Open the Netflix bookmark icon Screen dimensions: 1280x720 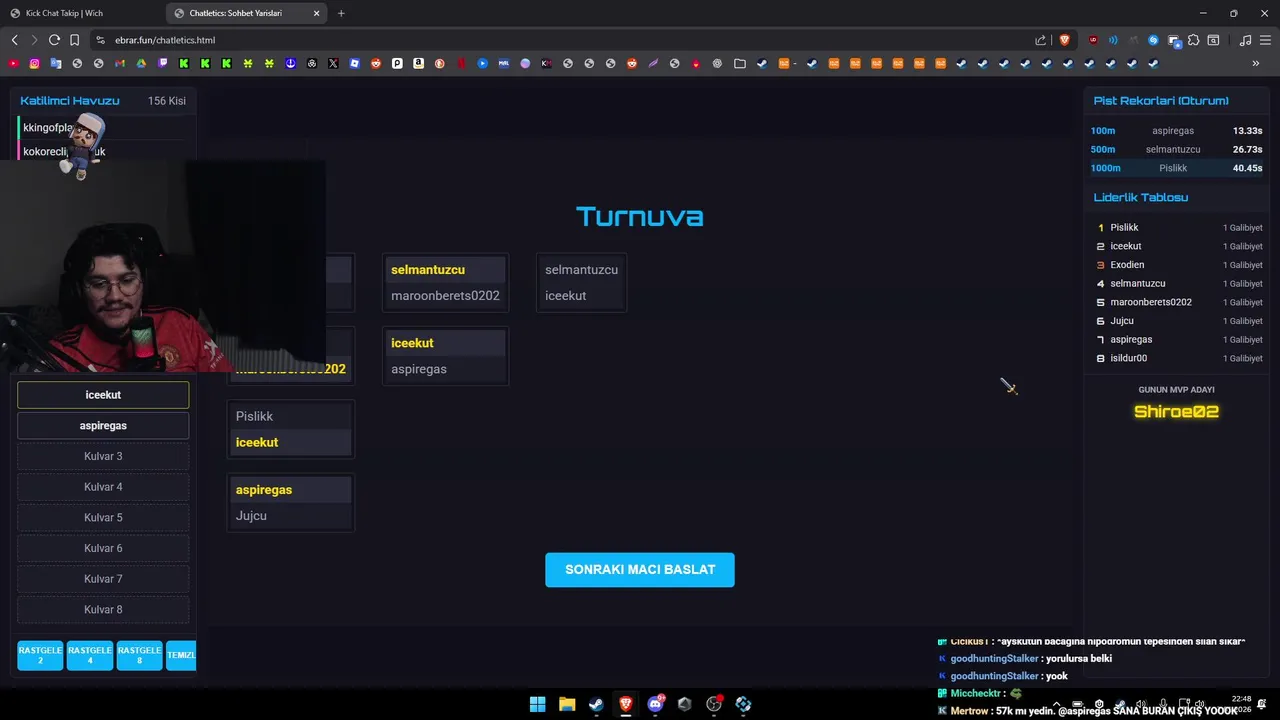tap(461, 63)
